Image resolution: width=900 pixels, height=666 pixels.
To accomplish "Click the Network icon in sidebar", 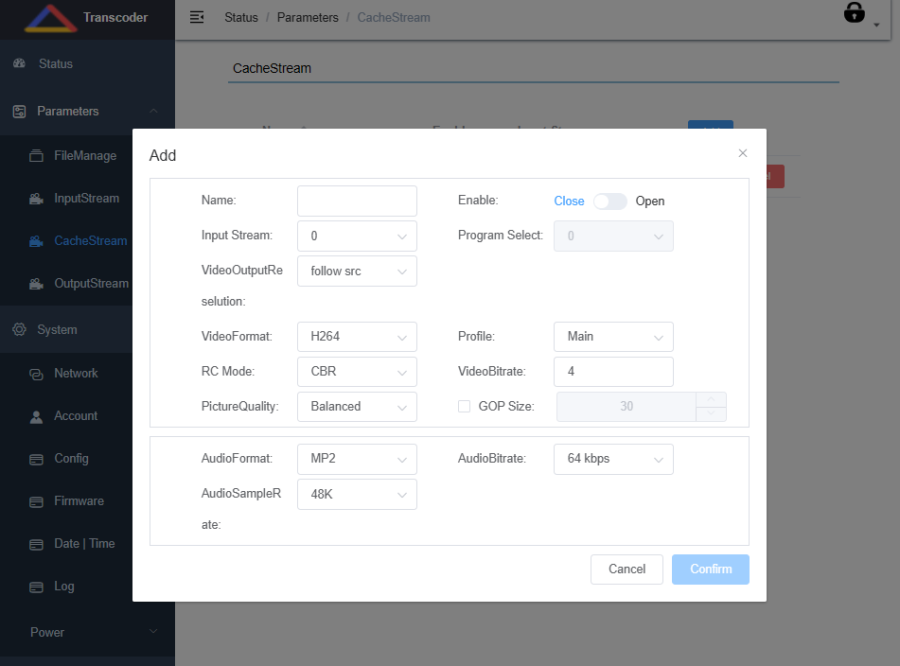I will pos(36,374).
